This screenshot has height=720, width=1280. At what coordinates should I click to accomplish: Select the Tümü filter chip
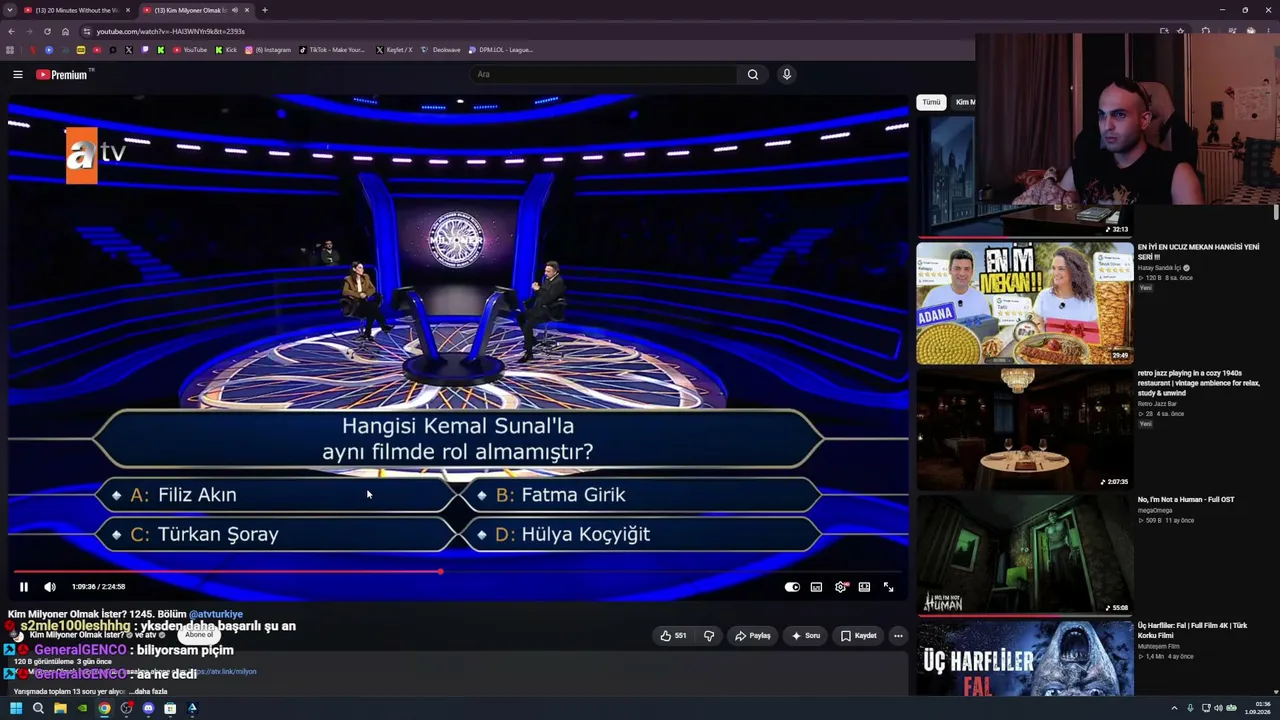pos(931,102)
